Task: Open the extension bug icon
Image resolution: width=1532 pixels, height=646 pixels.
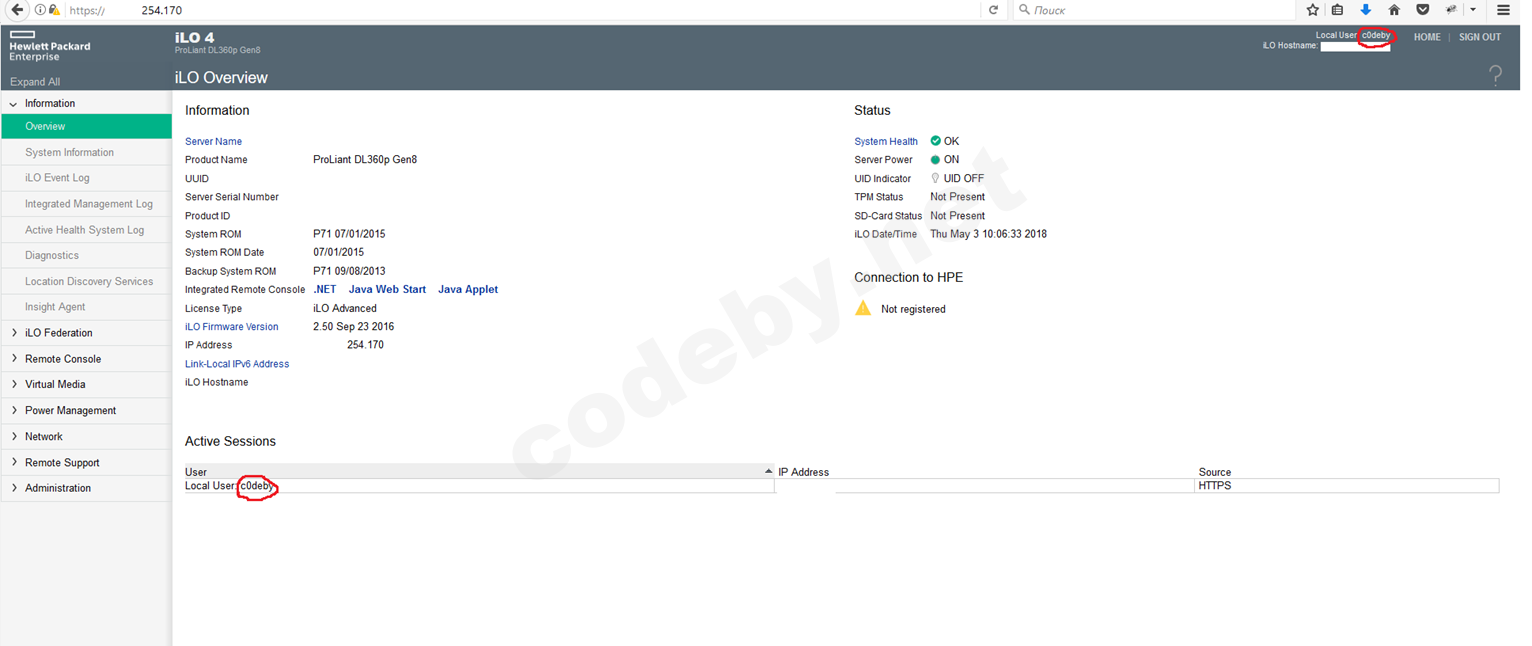Action: coord(1450,9)
